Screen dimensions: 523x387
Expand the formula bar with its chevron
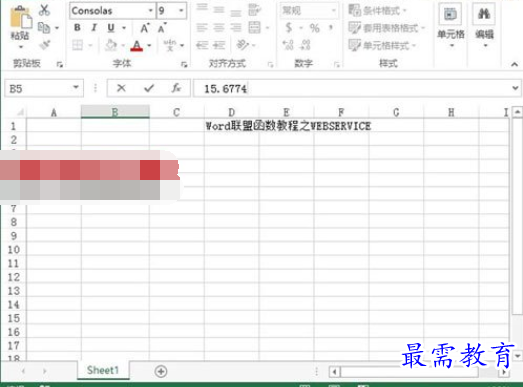pos(515,88)
